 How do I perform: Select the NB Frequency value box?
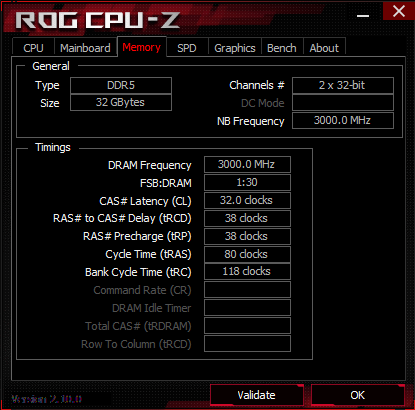[x=343, y=120]
